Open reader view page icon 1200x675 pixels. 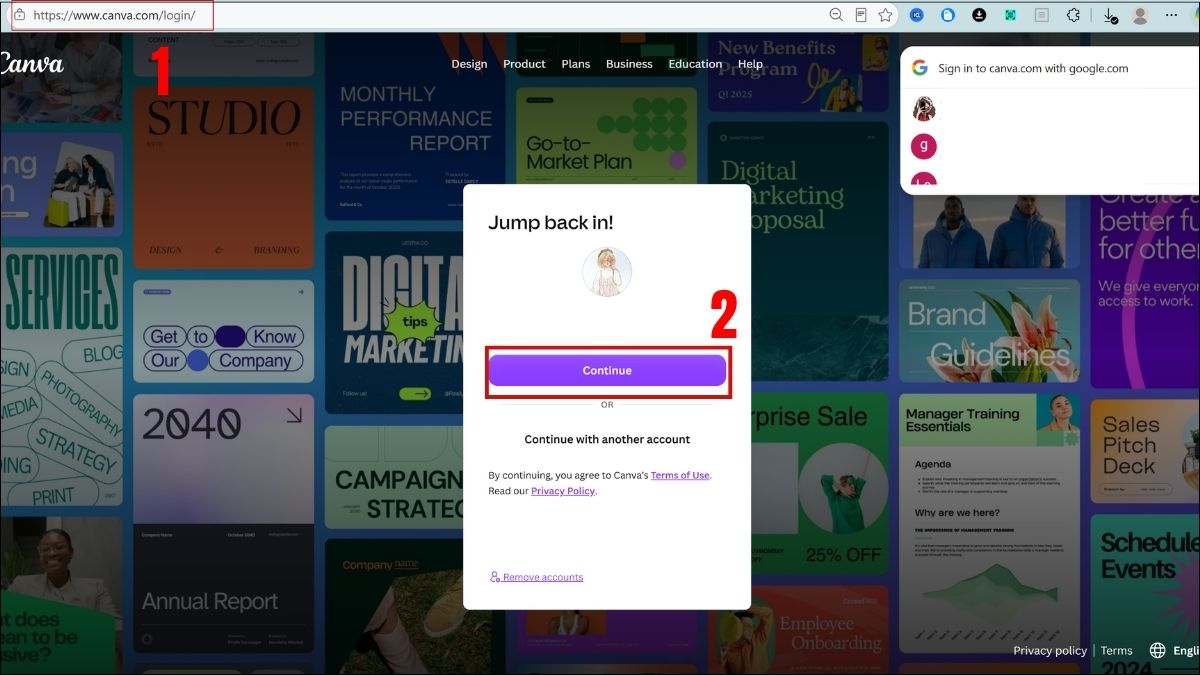(x=861, y=15)
